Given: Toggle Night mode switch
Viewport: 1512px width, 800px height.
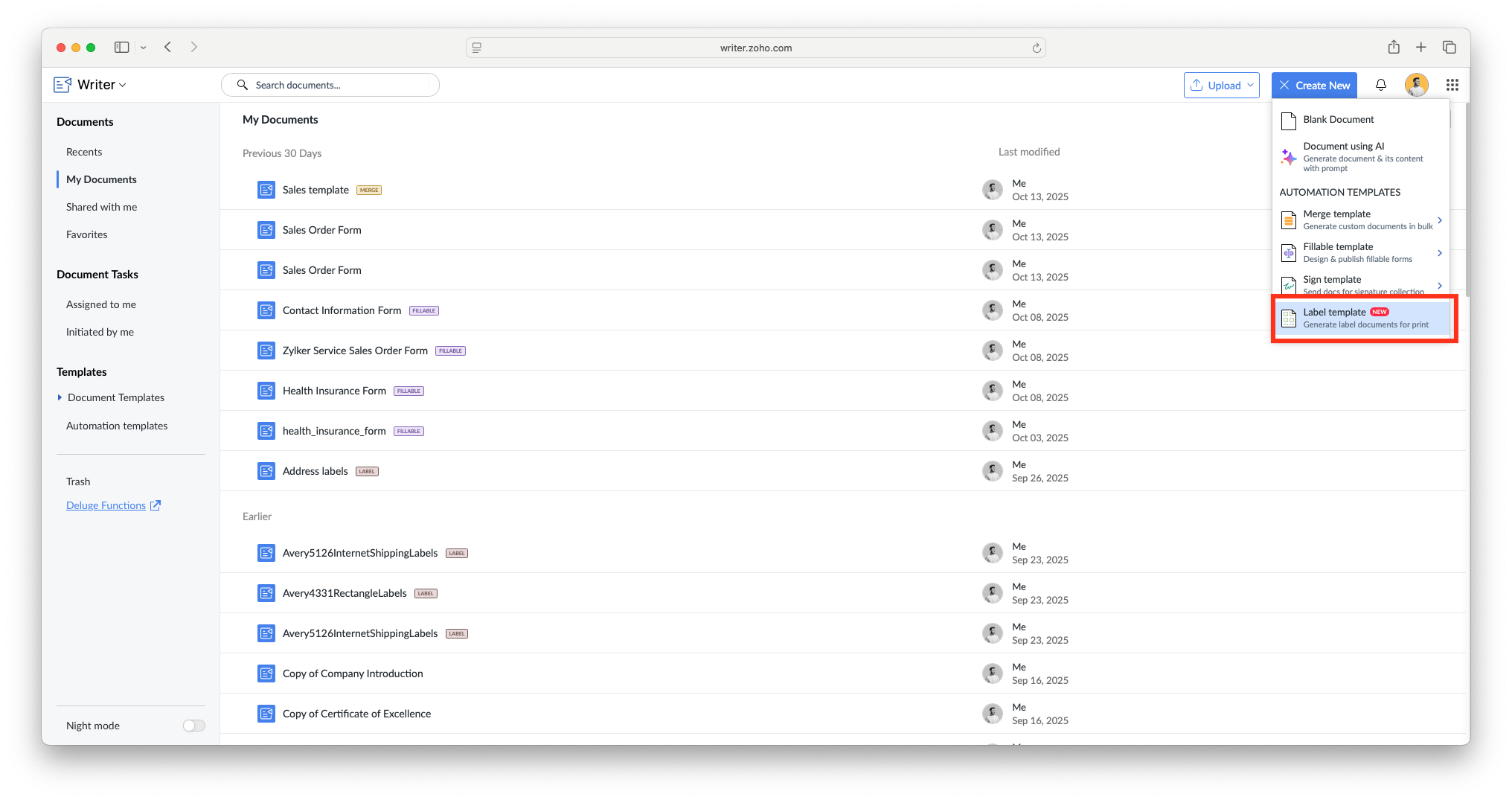Looking at the screenshot, I should (x=193, y=726).
